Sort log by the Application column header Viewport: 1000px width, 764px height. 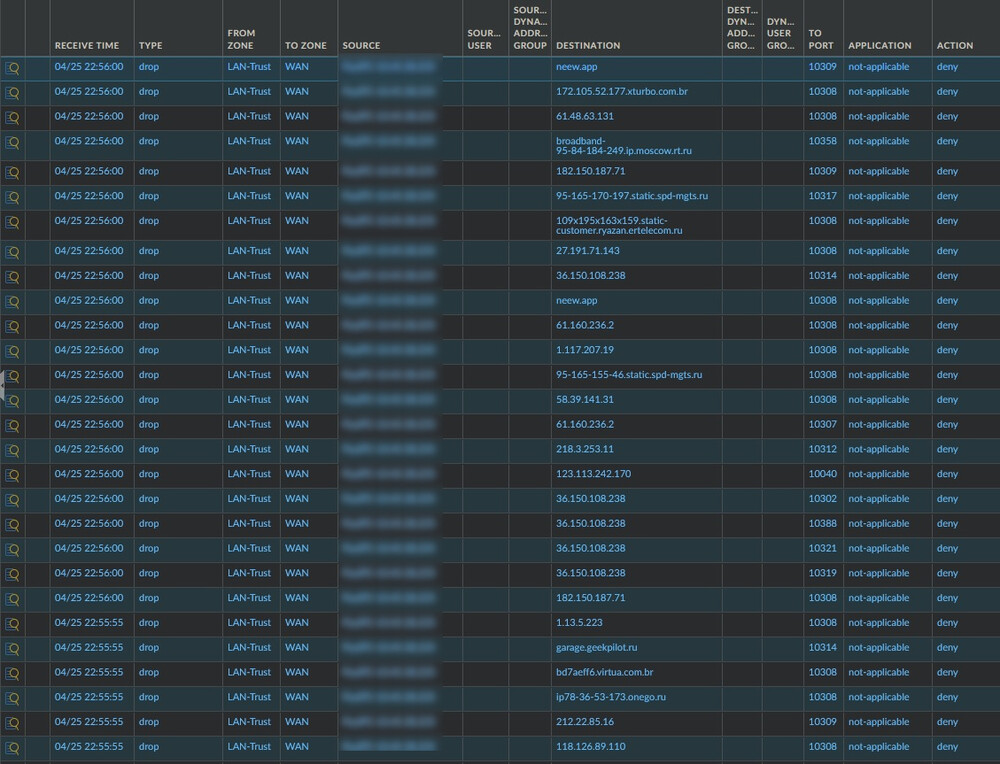point(879,45)
